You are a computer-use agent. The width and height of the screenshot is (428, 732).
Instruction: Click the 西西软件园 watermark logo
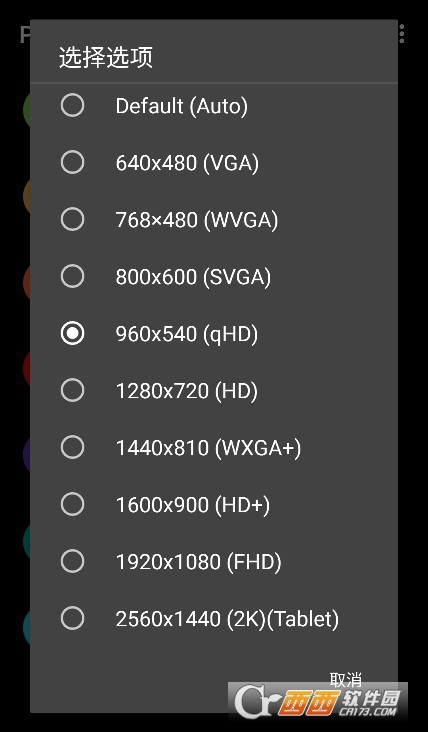pyautogui.click(x=318, y=701)
